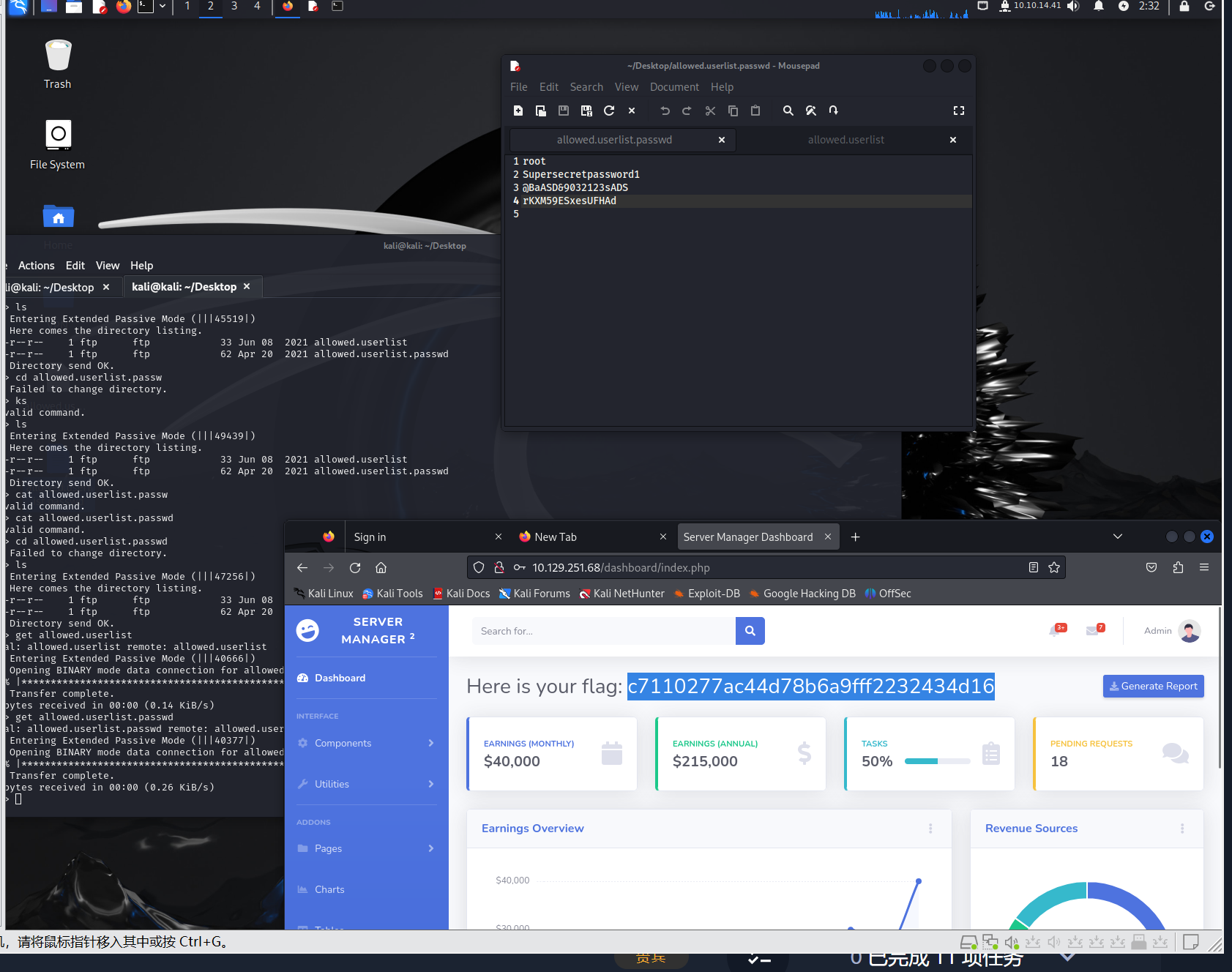Image resolution: width=1232 pixels, height=972 pixels.
Task: Click the blue search magnifier button on the dashboard
Action: [x=750, y=631]
